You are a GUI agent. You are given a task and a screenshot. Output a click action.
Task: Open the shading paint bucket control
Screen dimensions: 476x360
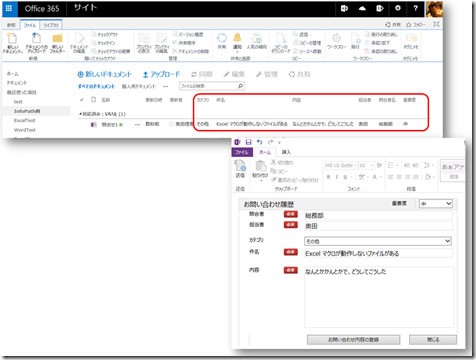point(429,177)
